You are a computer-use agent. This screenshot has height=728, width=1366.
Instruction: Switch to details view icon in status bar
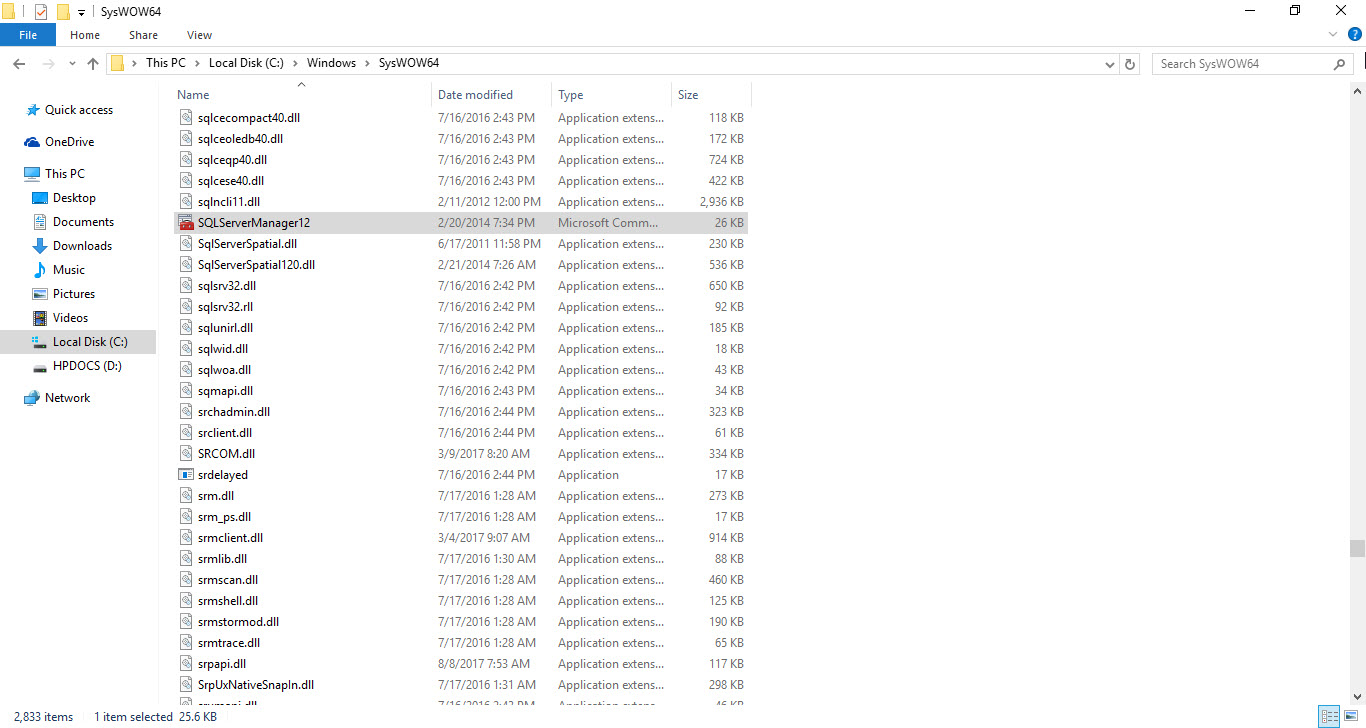point(1329,716)
